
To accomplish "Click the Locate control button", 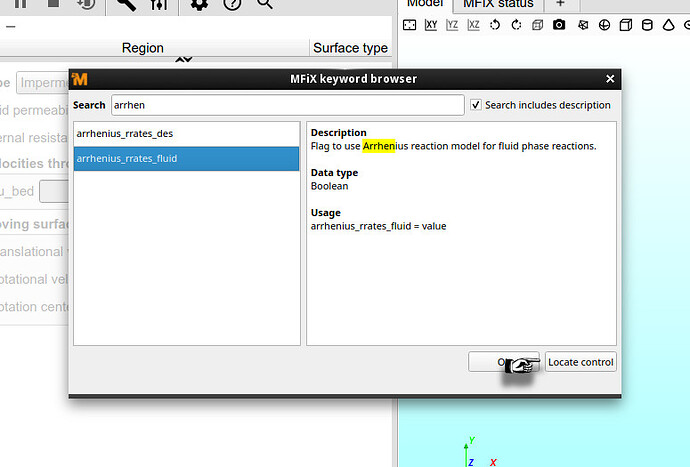I will (581, 362).
